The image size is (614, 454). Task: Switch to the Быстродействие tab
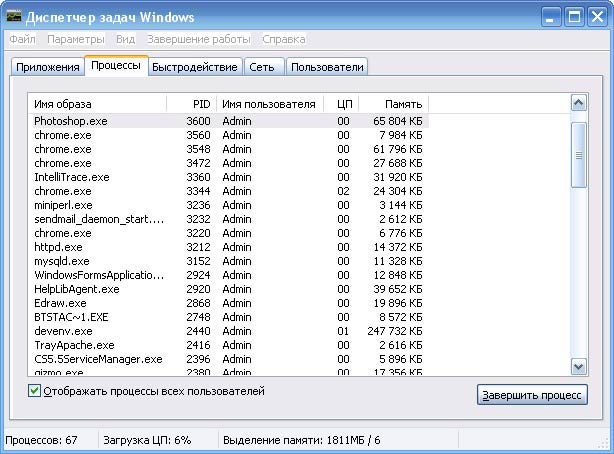pos(195,67)
